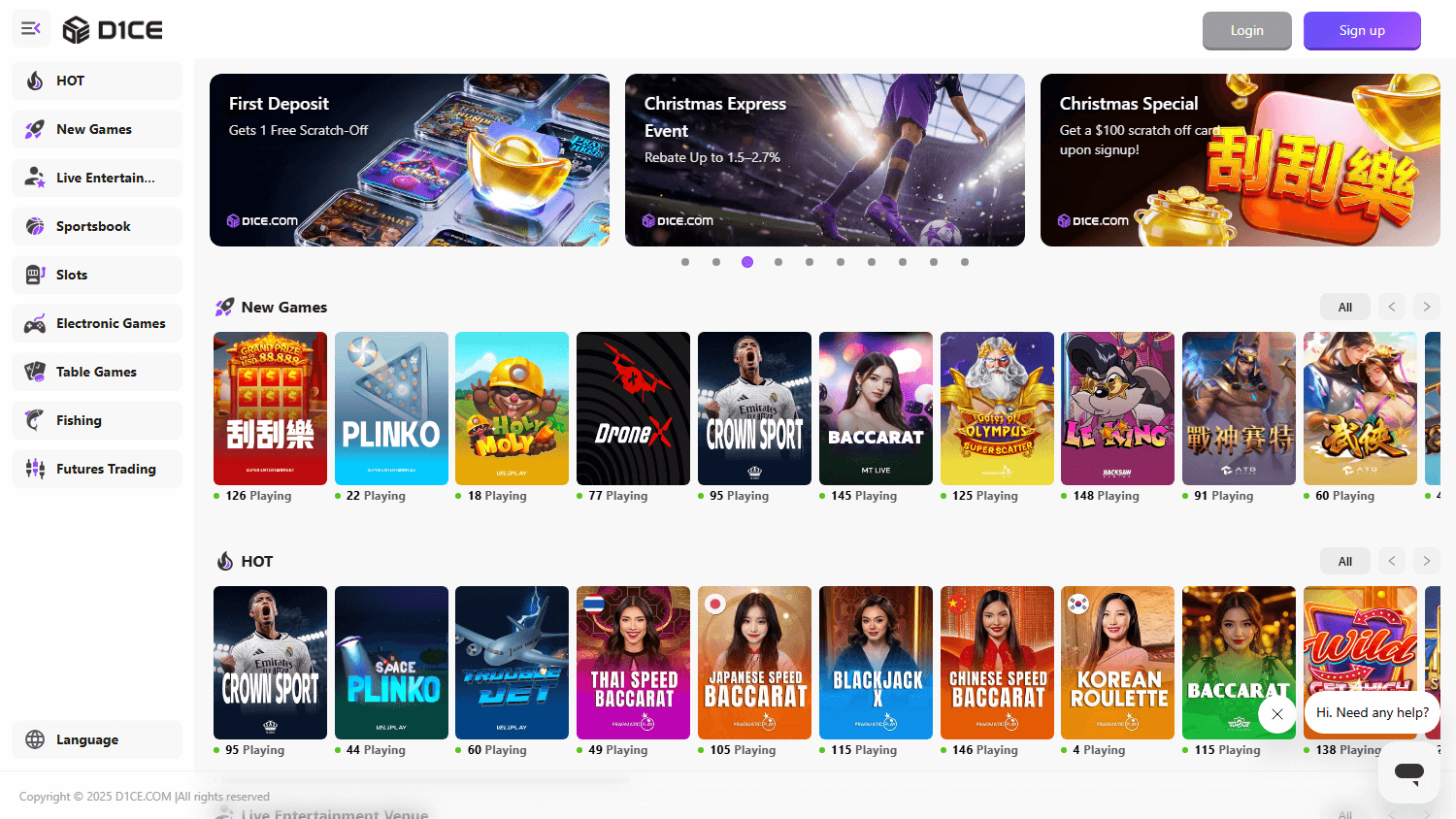1456x819 pixels.
Task: Collapse the sidebar with the hamburger icon
Action: pyautogui.click(x=30, y=28)
